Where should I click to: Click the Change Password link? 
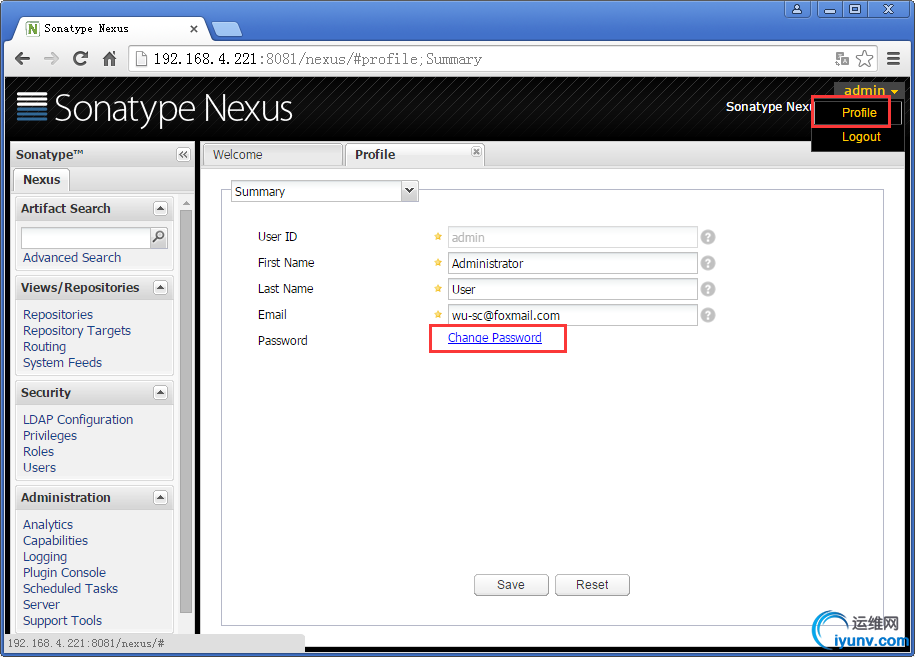point(494,337)
